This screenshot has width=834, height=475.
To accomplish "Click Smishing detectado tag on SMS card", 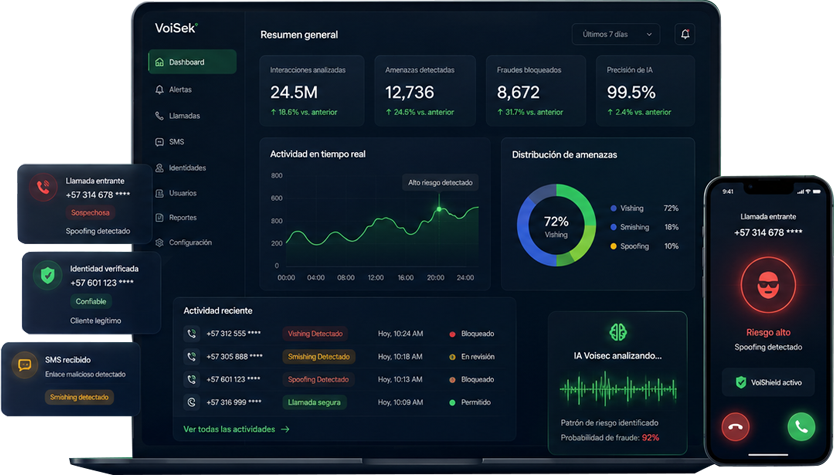I will 79,397.
